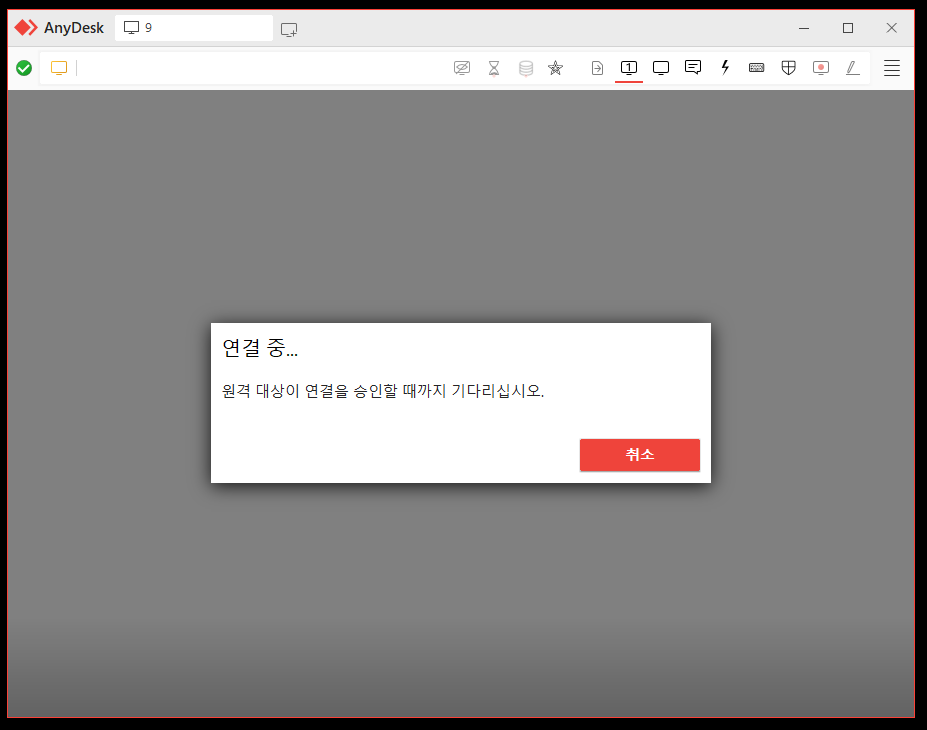Screen dimensions: 927x730
Task: Open the lightning bolt actions menu
Action: point(725,67)
